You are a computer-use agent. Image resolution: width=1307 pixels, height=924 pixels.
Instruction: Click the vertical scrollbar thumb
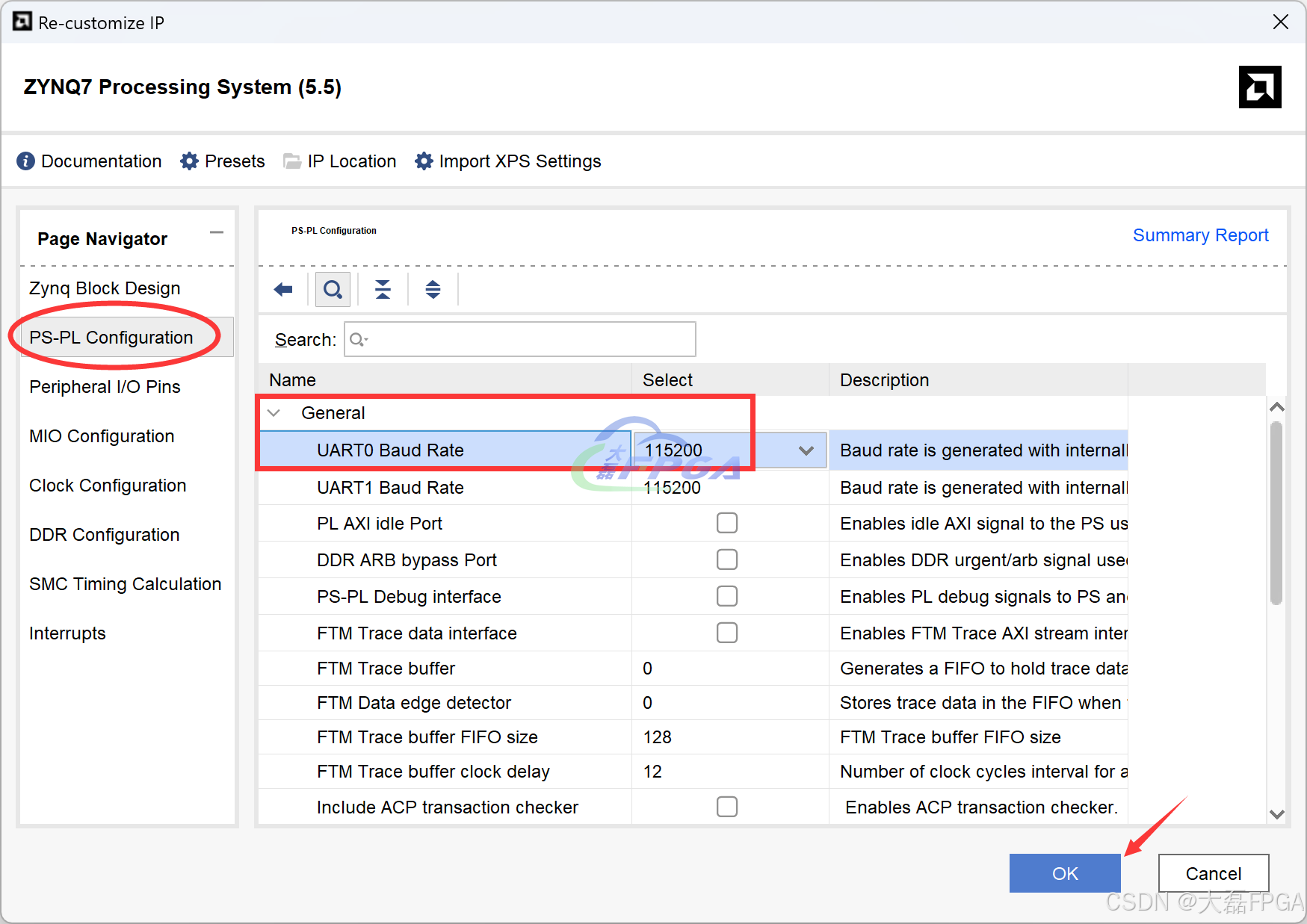(1276, 513)
